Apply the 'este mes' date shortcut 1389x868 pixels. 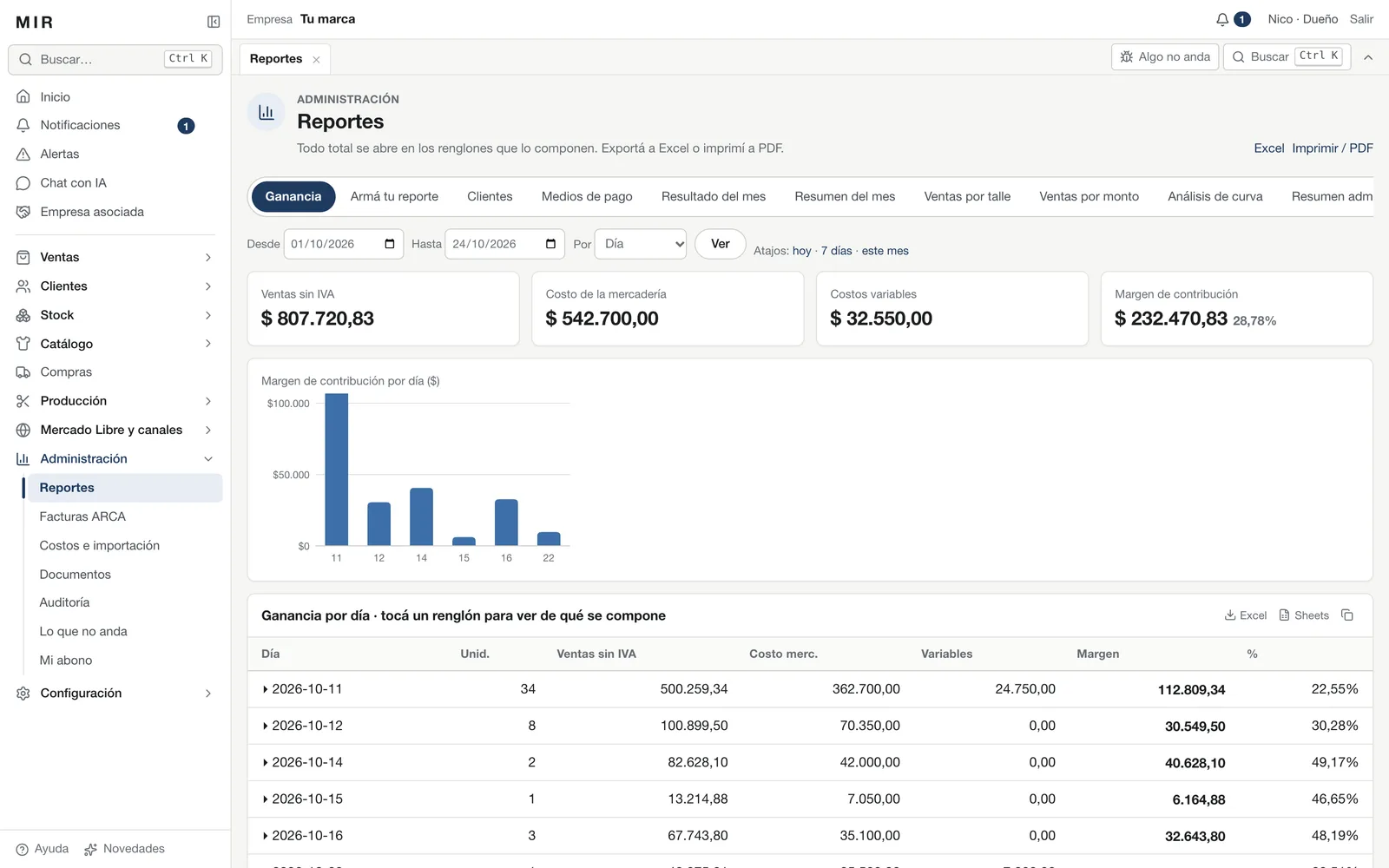click(885, 251)
